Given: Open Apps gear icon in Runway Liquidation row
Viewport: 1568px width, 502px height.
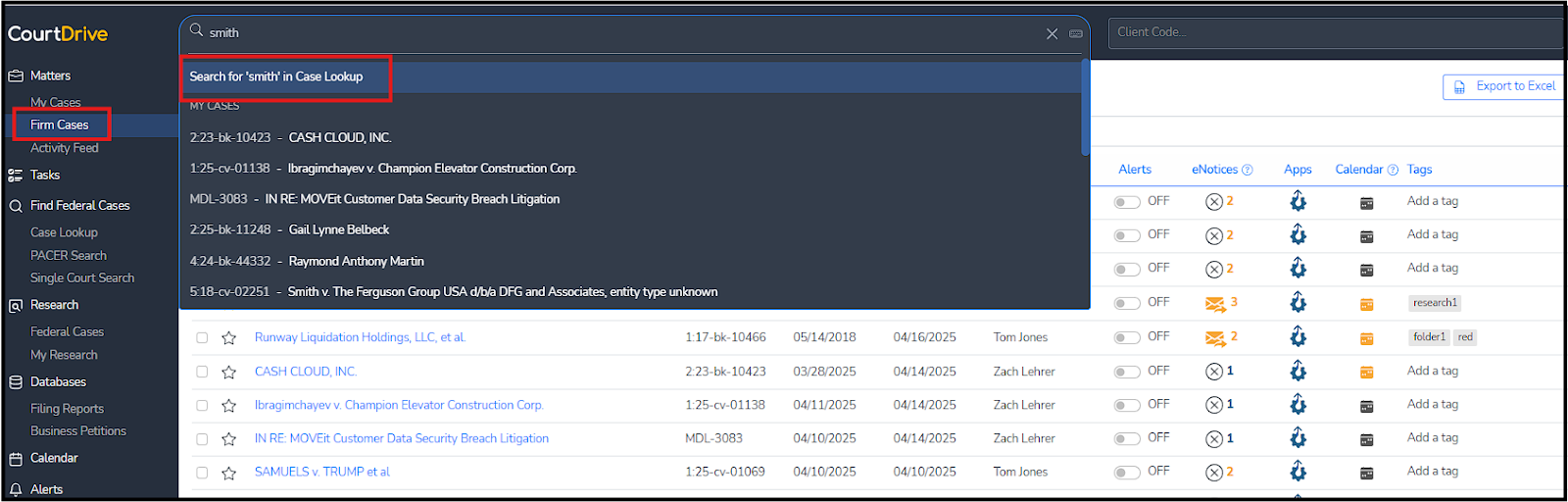Looking at the screenshot, I should pyautogui.click(x=1298, y=337).
